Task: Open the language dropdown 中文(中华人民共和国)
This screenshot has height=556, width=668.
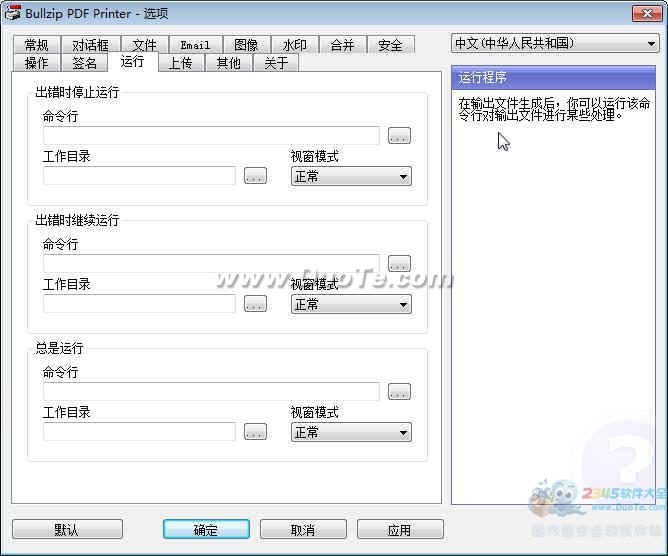Action: 555,43
